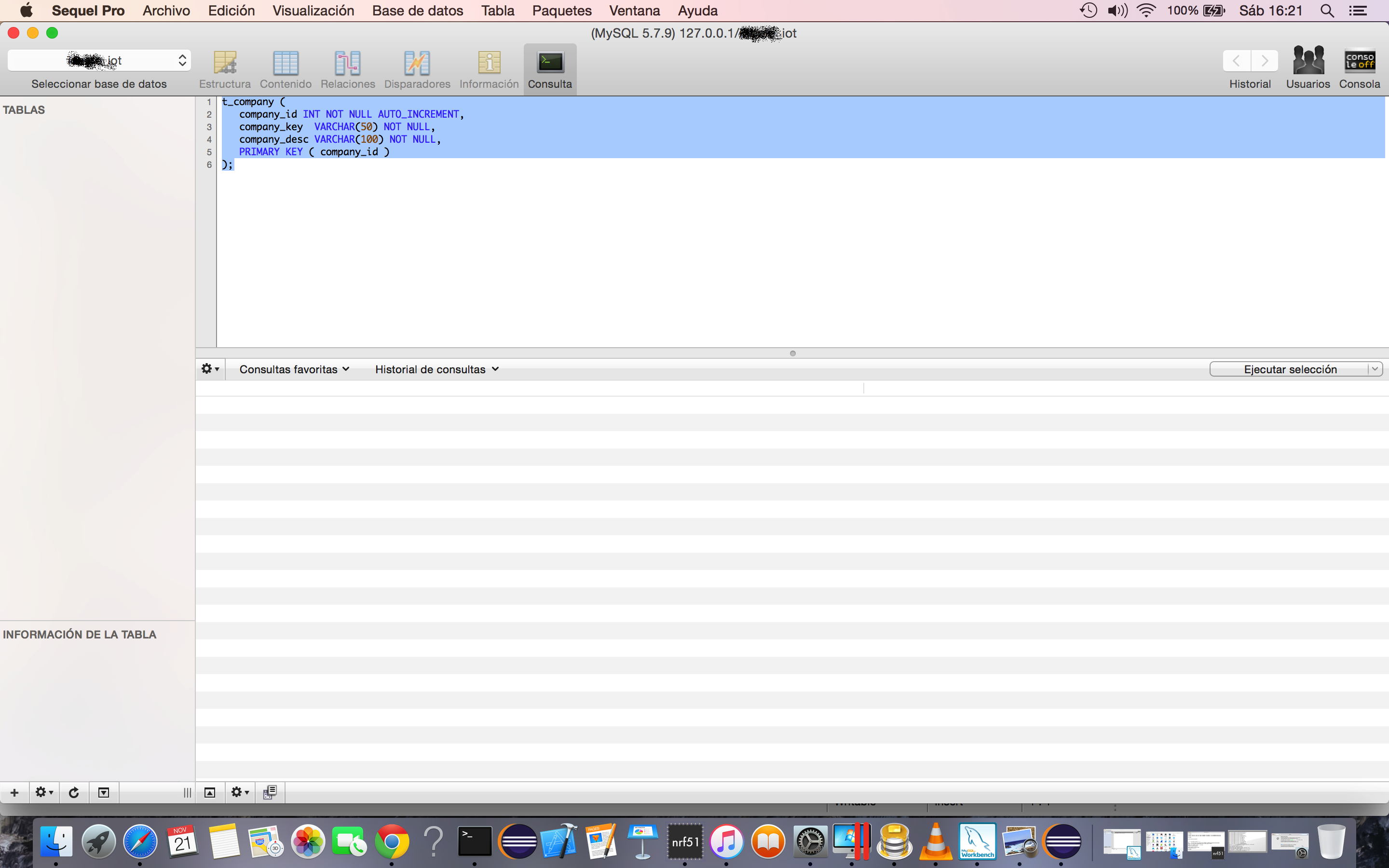
Task: Click line 5 PRIMARY KEY text
Action: click(x=271, y=152)
